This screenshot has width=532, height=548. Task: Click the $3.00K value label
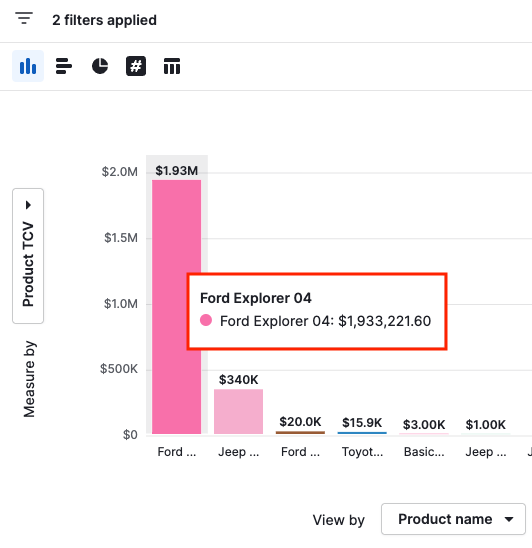pos(424,425)
